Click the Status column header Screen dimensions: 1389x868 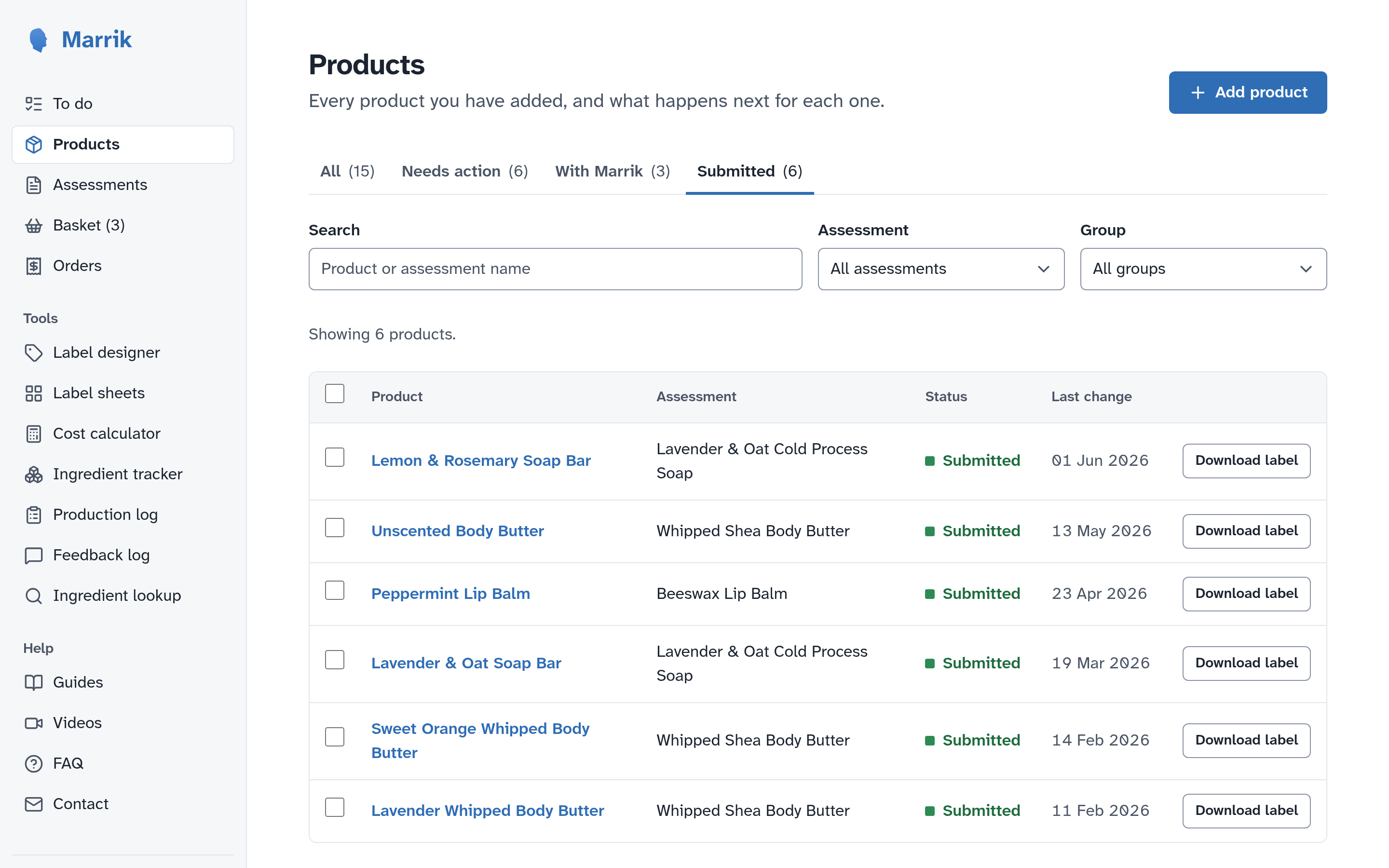tap(946, 397)
